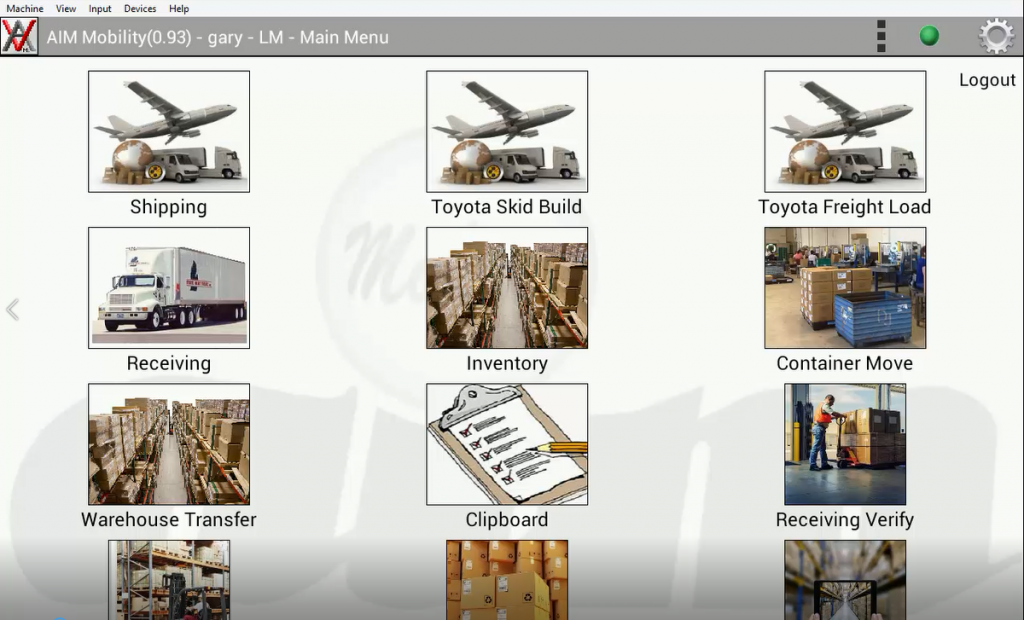Click the AIM Mobility Main Menu title
Screen dimensions: 1024x620
(x=217, y=37)
